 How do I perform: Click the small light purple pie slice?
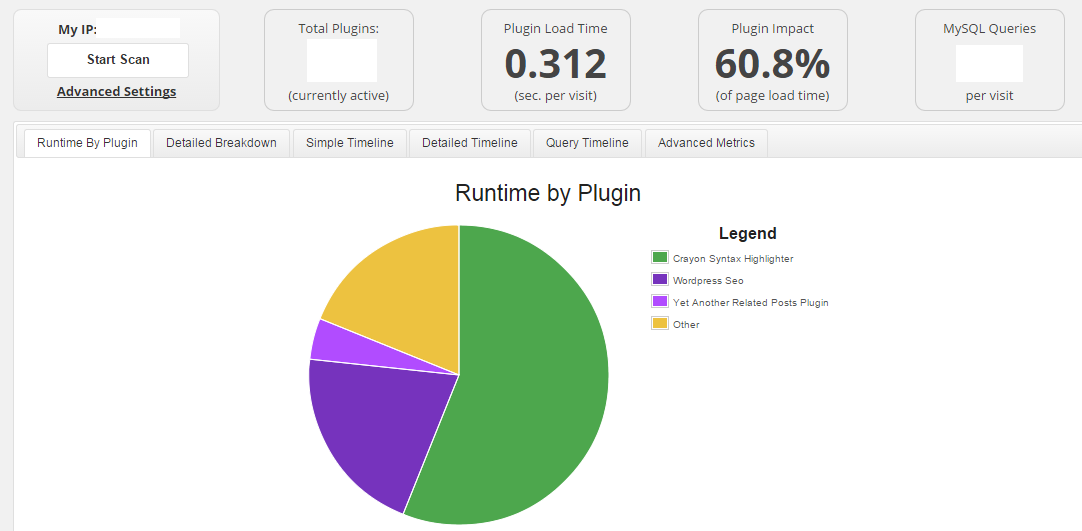pyautogui.click(x=335, y=342)
